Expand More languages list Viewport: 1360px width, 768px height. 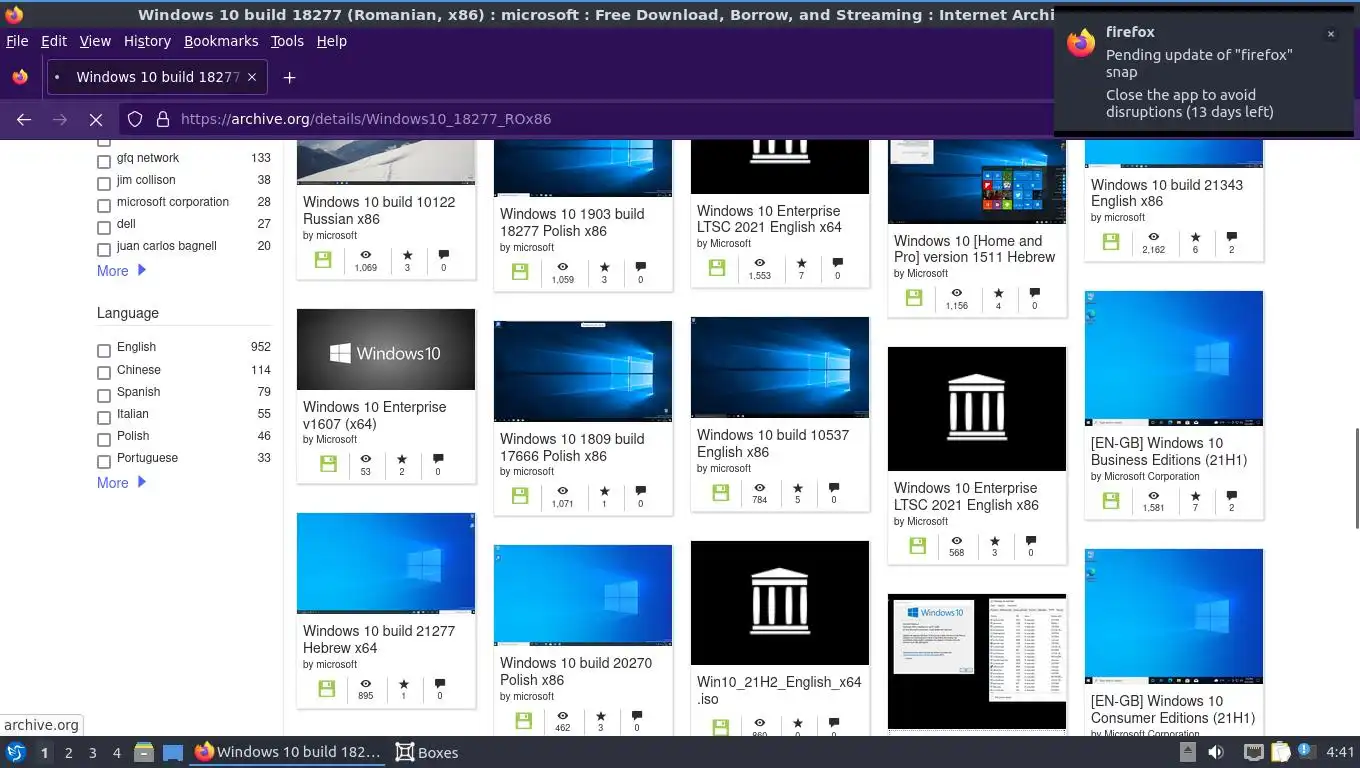pos(121,483)
